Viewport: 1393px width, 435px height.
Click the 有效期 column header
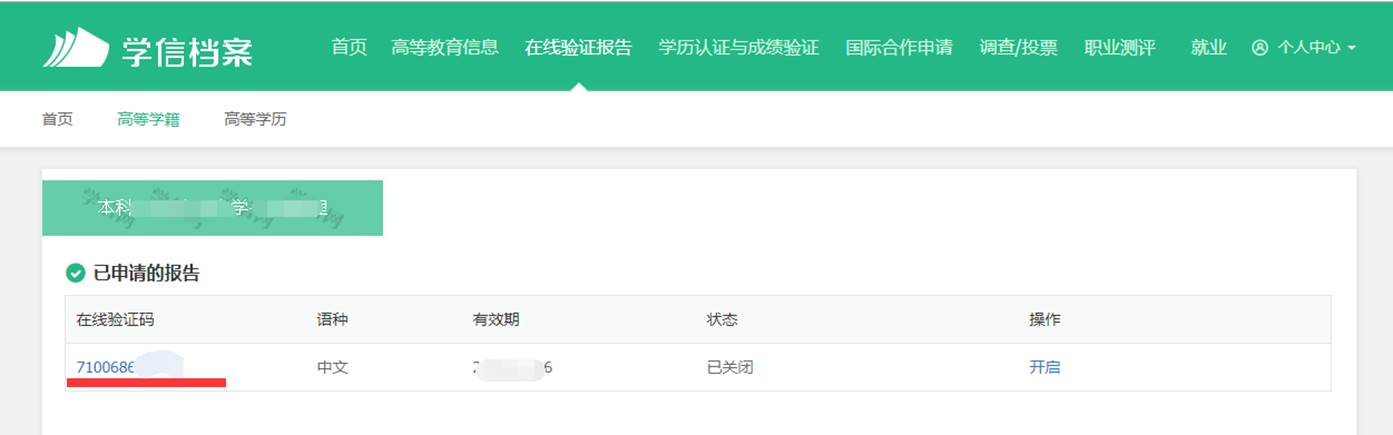pos(496,320)
